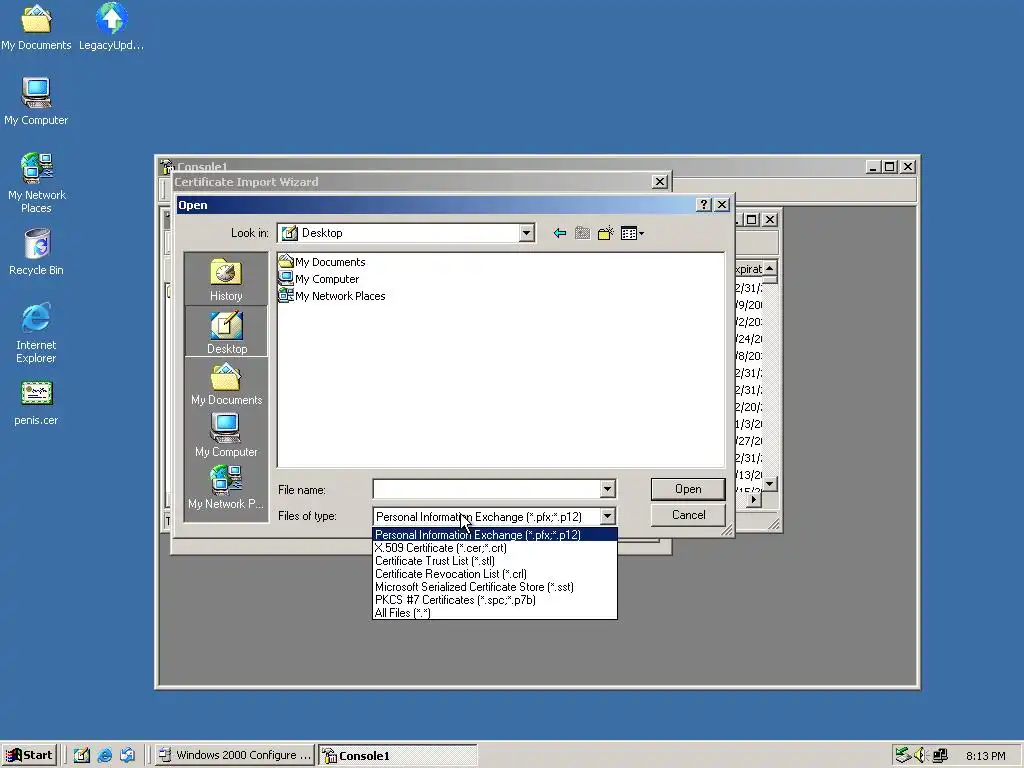Click the Open dialog help question-mark button
Viewport: 1024px width, 768px height.
click(703, 204)
